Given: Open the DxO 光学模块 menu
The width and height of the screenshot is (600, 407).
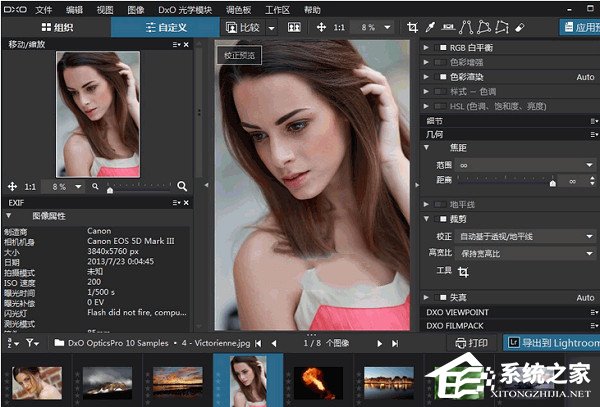Looking at the screenshot, I should click(185, 10).
